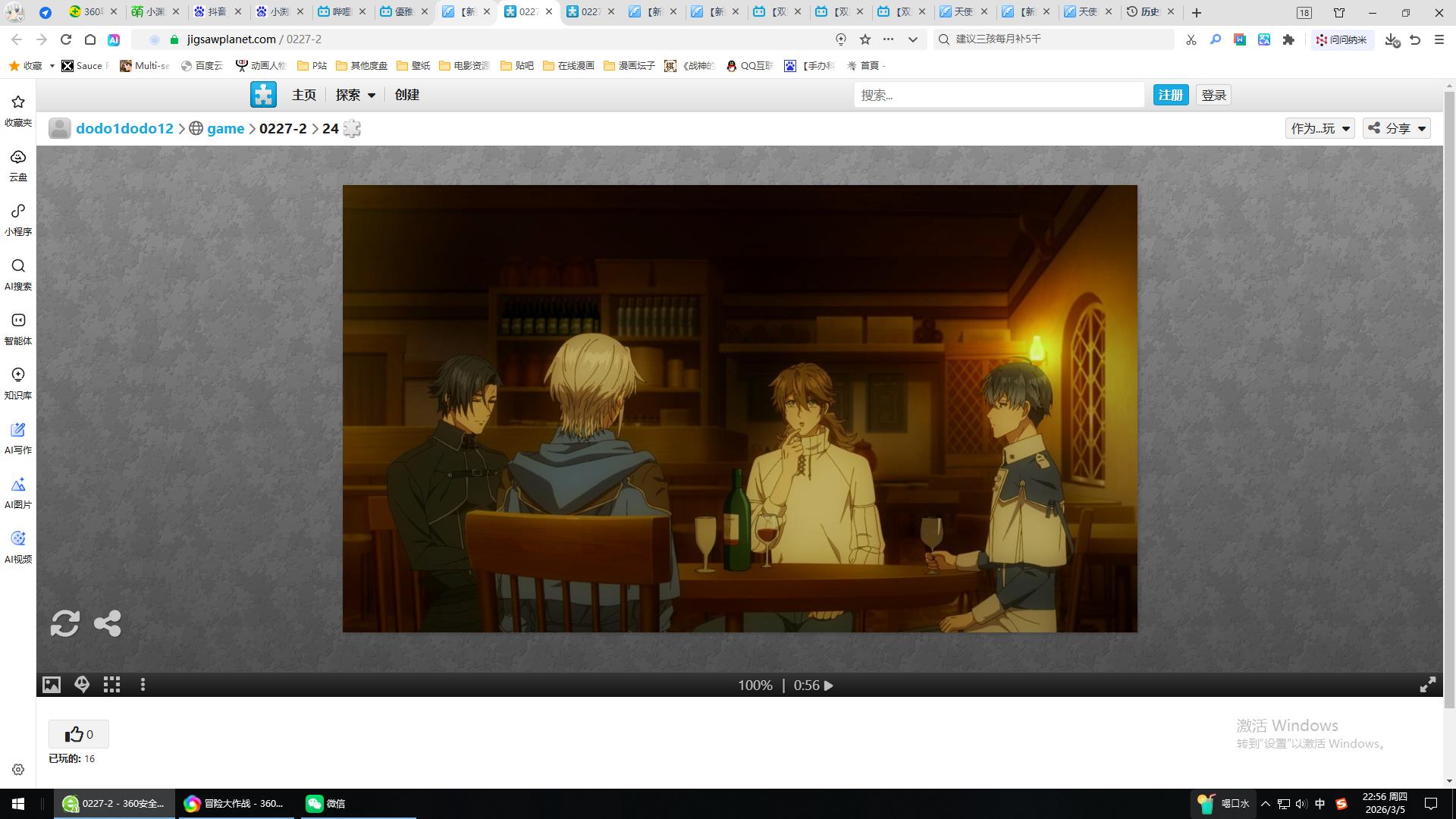Image resolution: width=1456 pixels, height=819 pixels.
Task: Go to the 主页 menu item
Action: click(303, 95)
